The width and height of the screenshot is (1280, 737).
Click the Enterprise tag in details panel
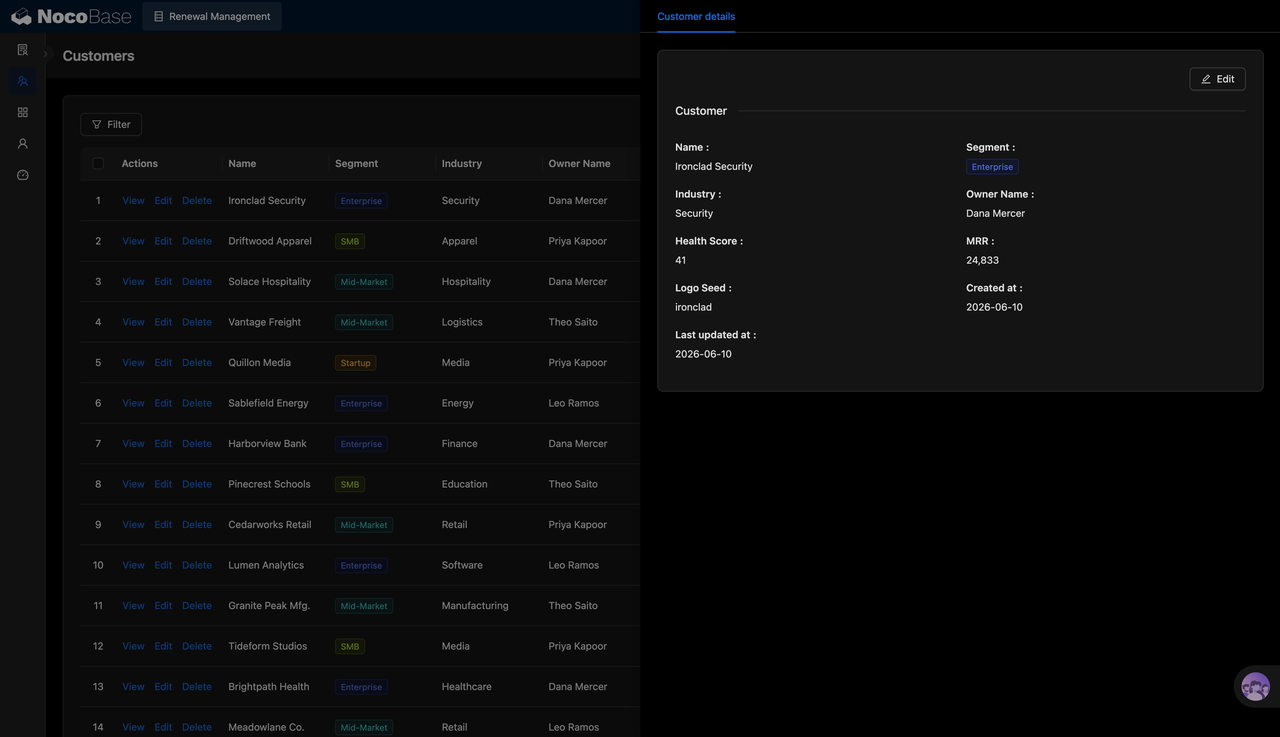pyautogui.click(x=992, y=167)
